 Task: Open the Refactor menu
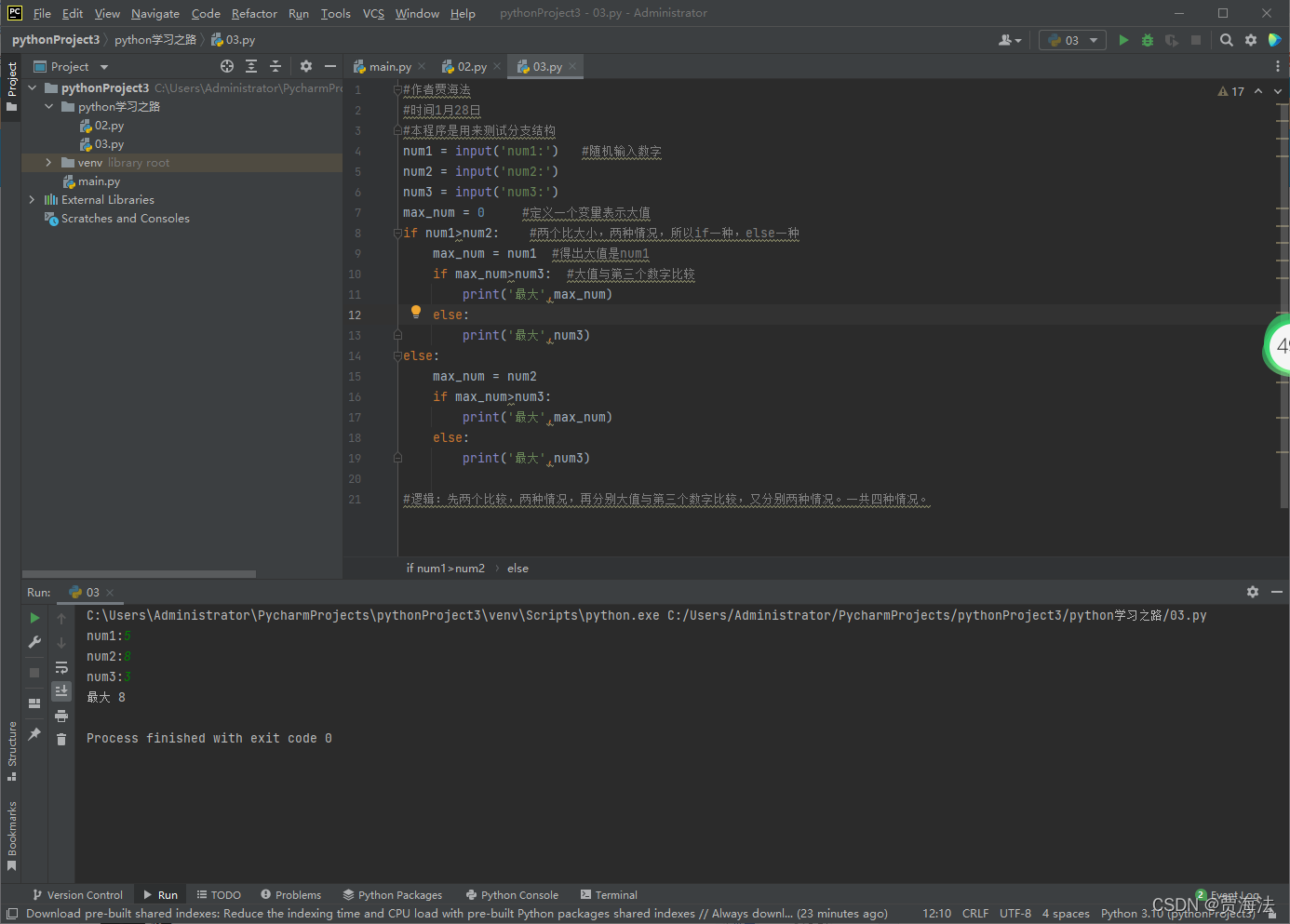(254, 13)
